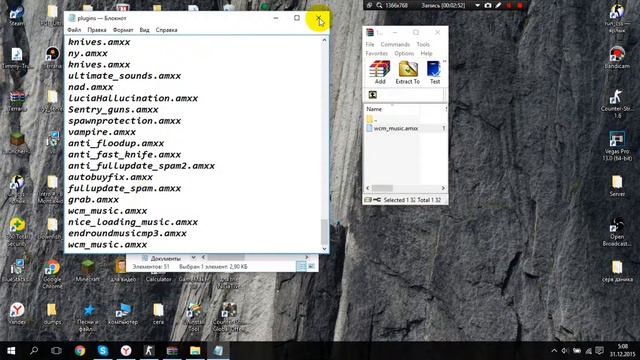
Task: Click the line nice_loading_music.amxx in Notepad
Action: coord(133,222)
